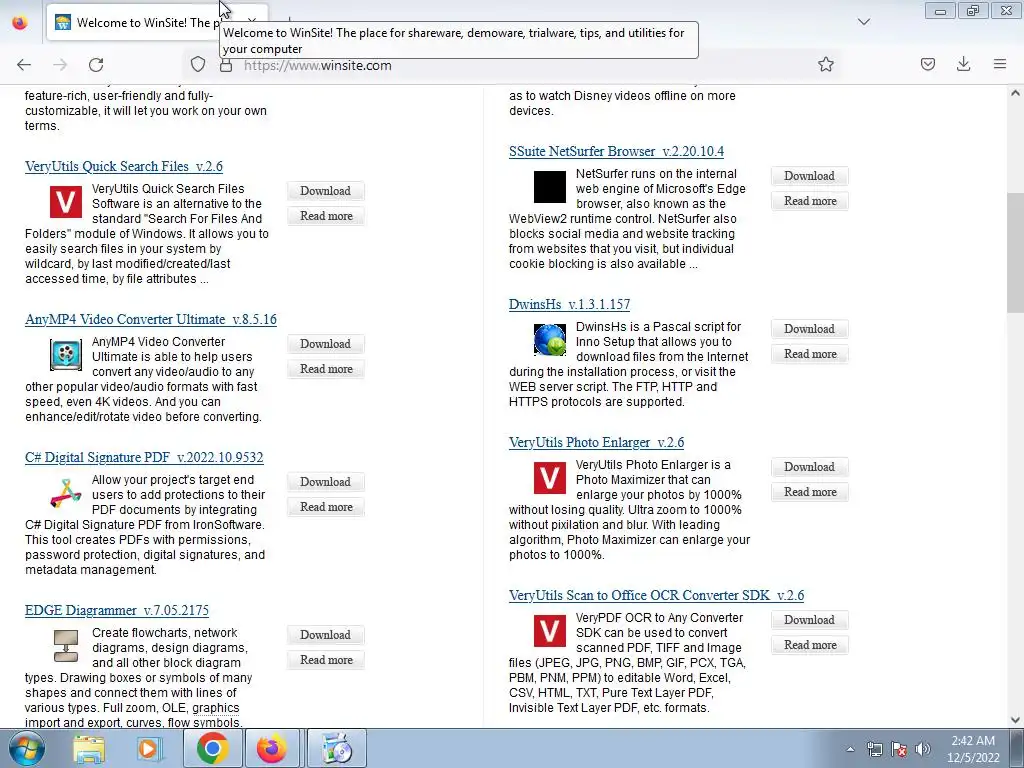Open the Firefox application menu
Screen dimensions: 1024x768
pos(999,64)
